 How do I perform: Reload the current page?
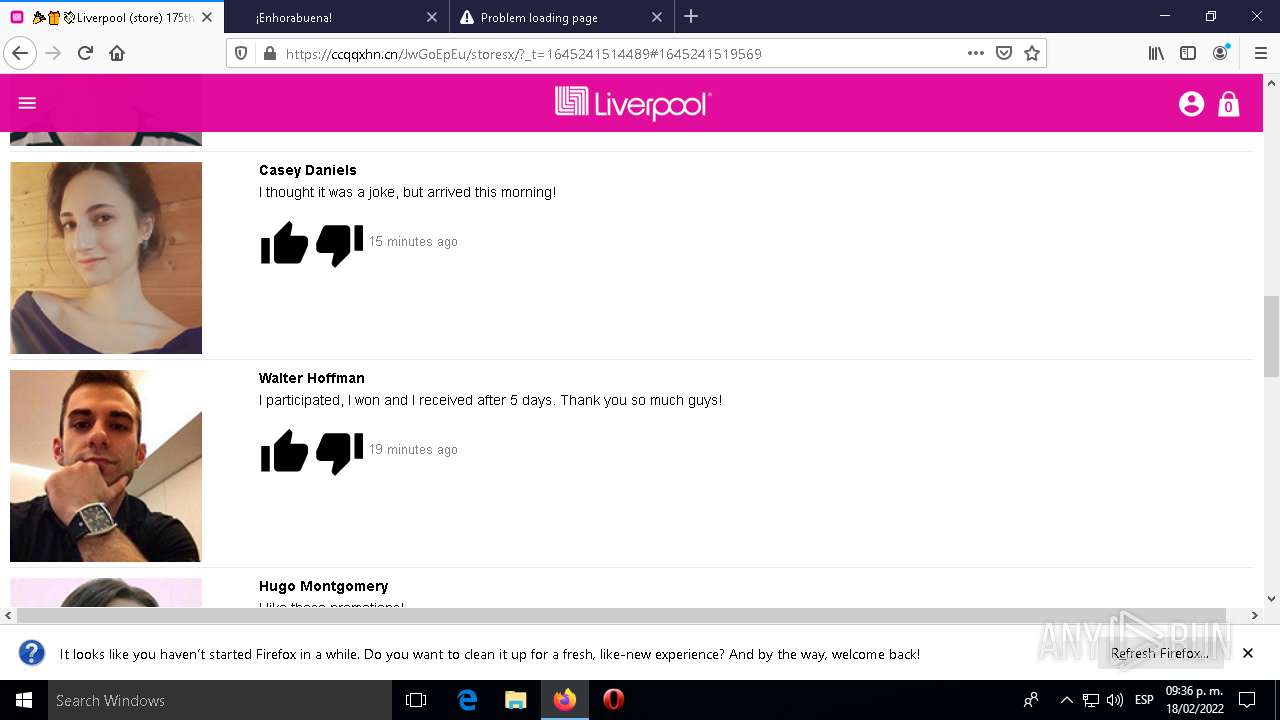click(x=85, y=54)
